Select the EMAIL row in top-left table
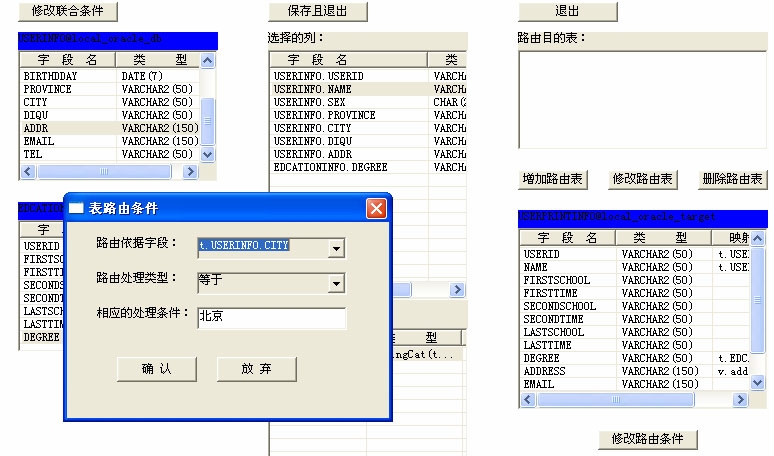Image resolution: width=774 pixels, height=456 pixels. [40, 142]
